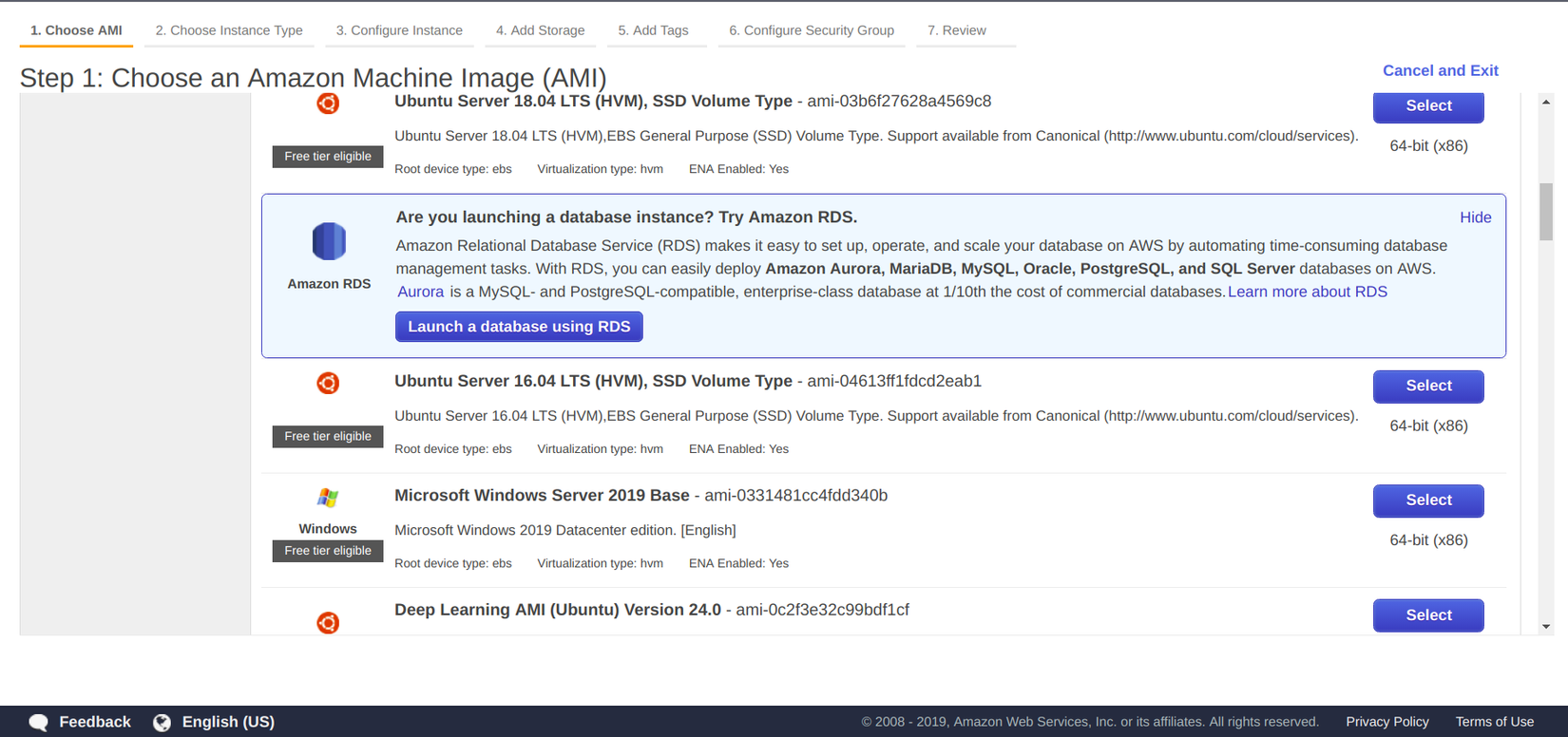
Task: Click the Step 1 Choose an AMI heading
Action: click(x=313, y=78)
